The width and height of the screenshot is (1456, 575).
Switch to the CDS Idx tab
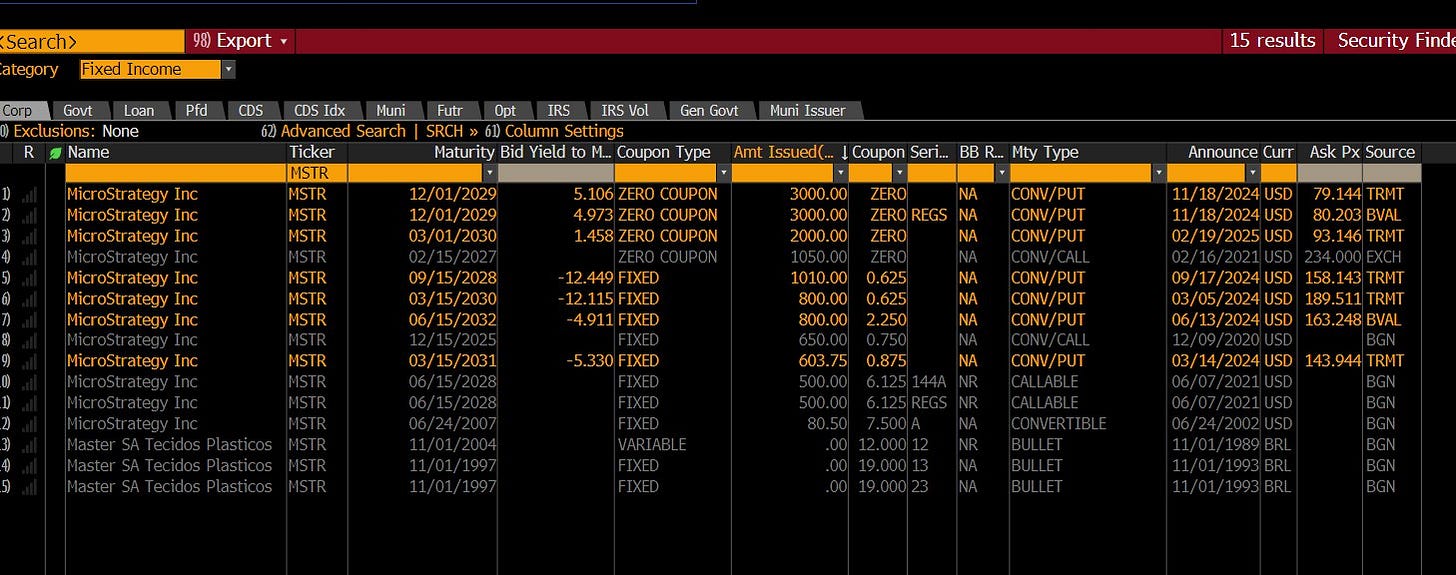320,111
